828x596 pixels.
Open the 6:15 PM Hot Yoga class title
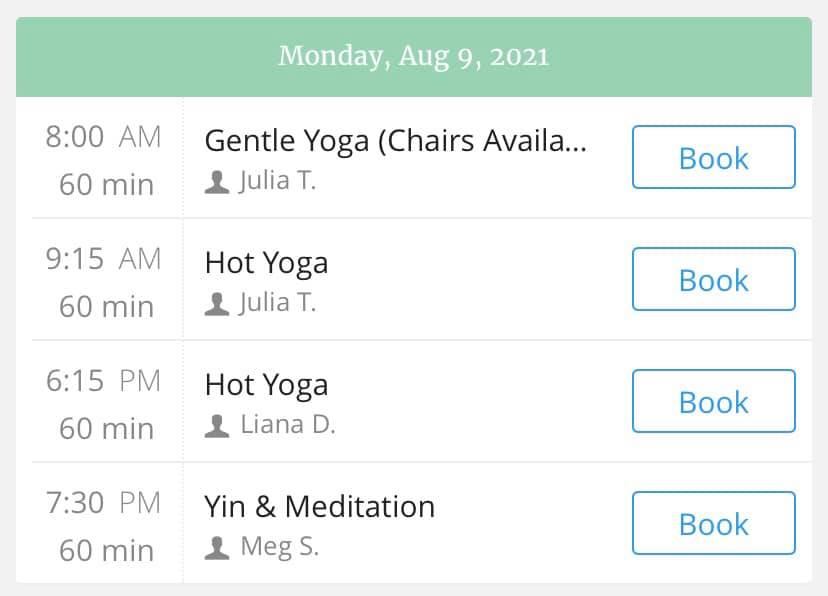(266, 385)
